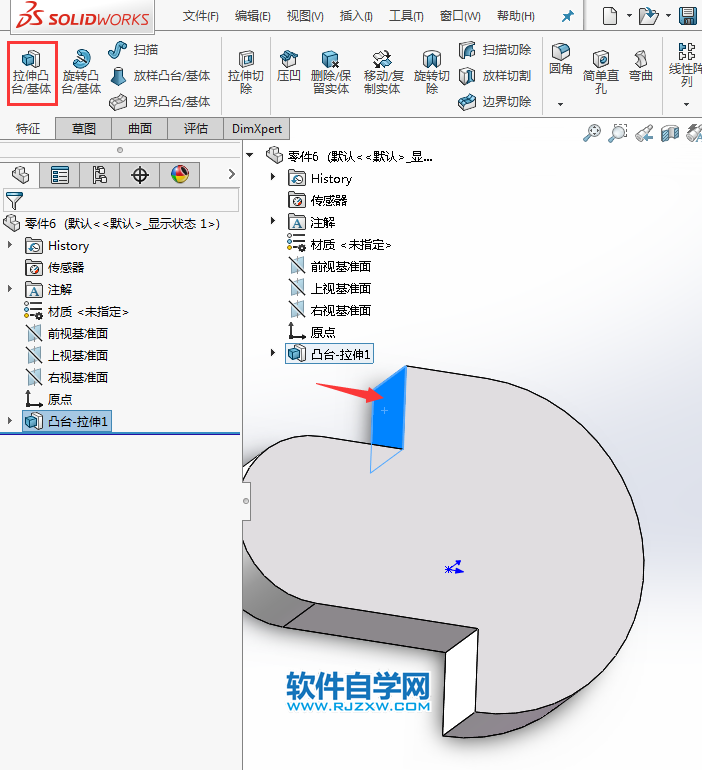Select the 弯曲 flex tool
This screenshot has height=770, width=702.
(641, 67)
